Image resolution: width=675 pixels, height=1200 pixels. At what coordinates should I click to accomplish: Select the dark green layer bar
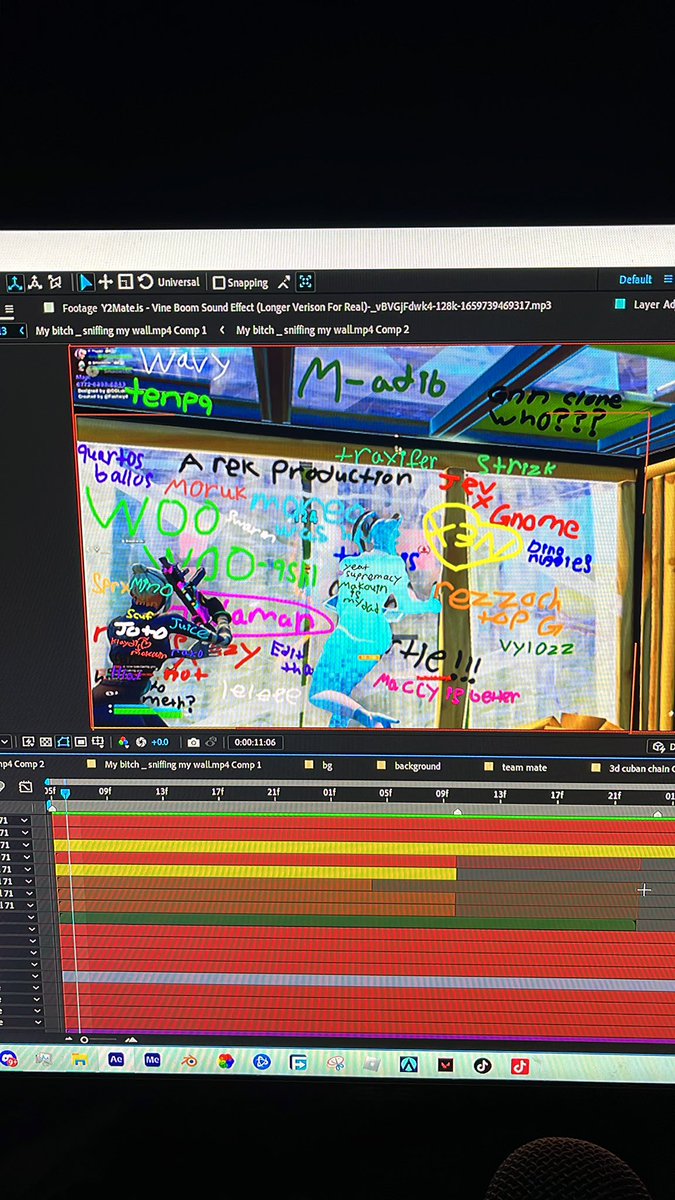tap(347, 920)
